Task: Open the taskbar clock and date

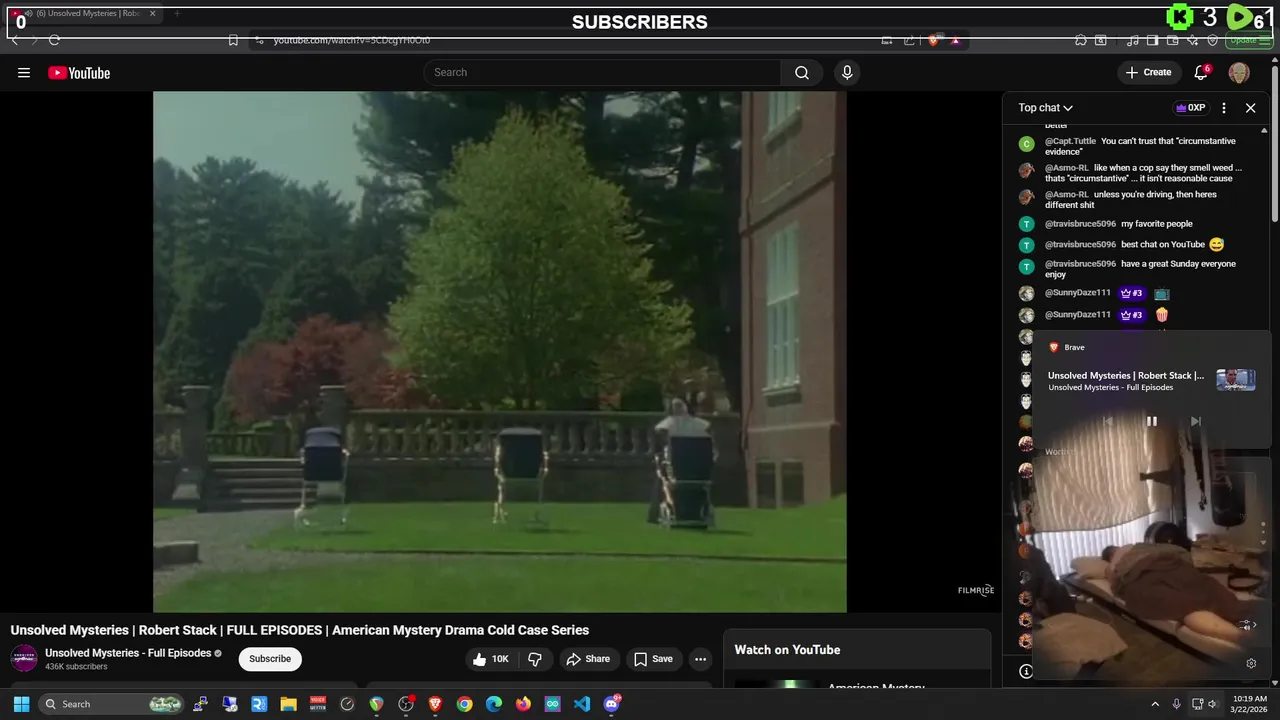Action: click(x=1249, y=704)
